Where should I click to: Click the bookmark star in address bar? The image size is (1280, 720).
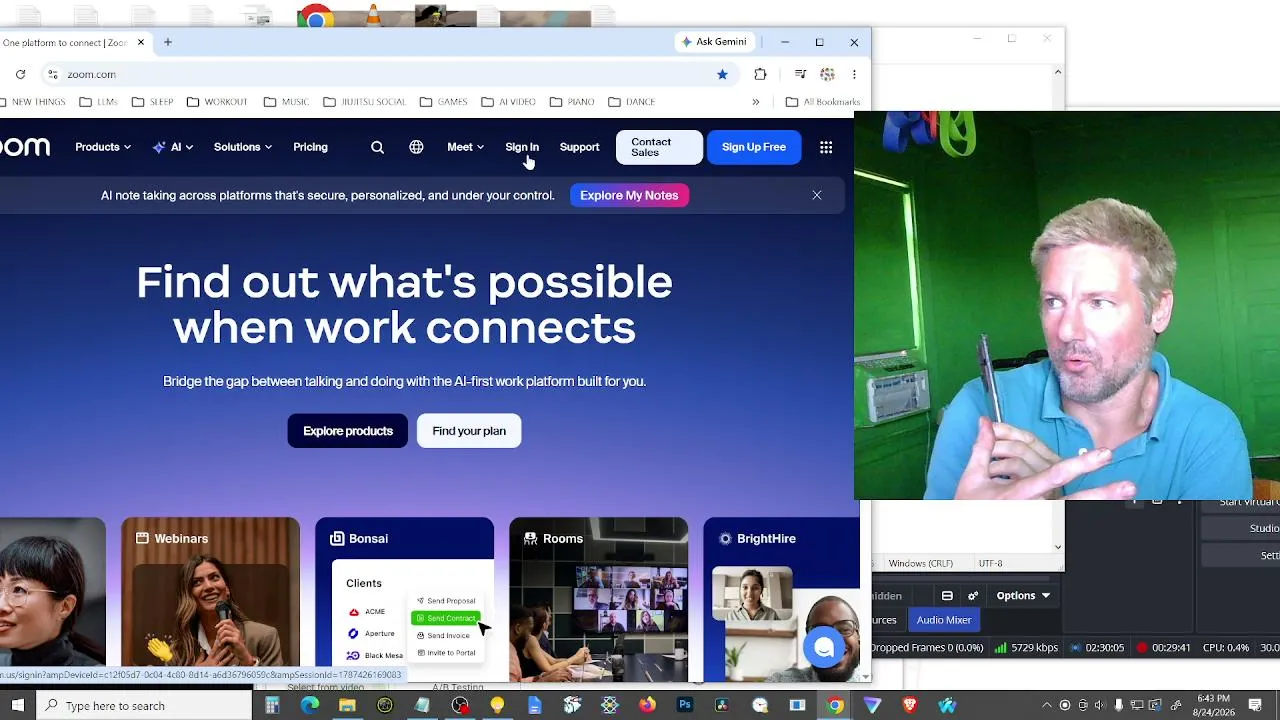pyautogui.click(x=722, y=74)
